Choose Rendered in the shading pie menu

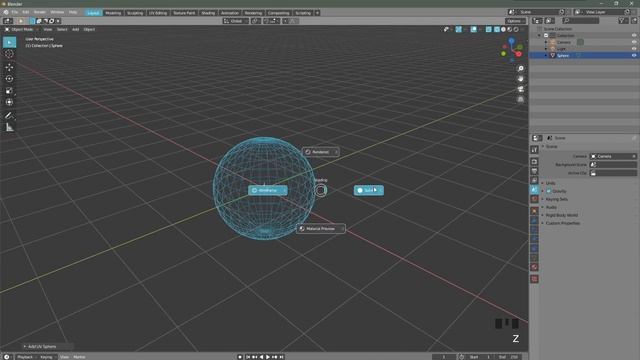pyautogui.click(x=321, y=152)
